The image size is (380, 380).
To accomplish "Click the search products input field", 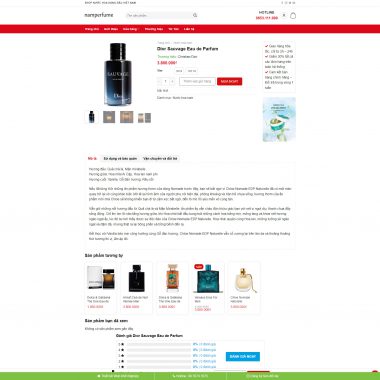I will click(x=159, y=15).
